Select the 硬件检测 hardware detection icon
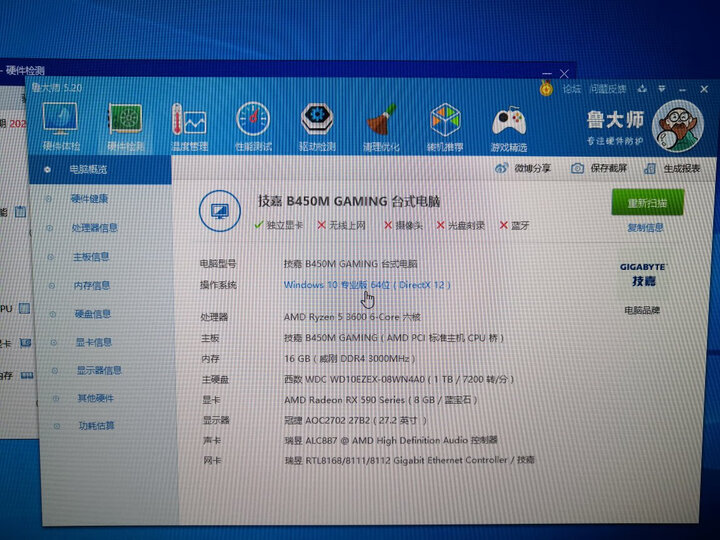This screenshot has width=720, height=540. pyautogui.click(x=125, y=127)
